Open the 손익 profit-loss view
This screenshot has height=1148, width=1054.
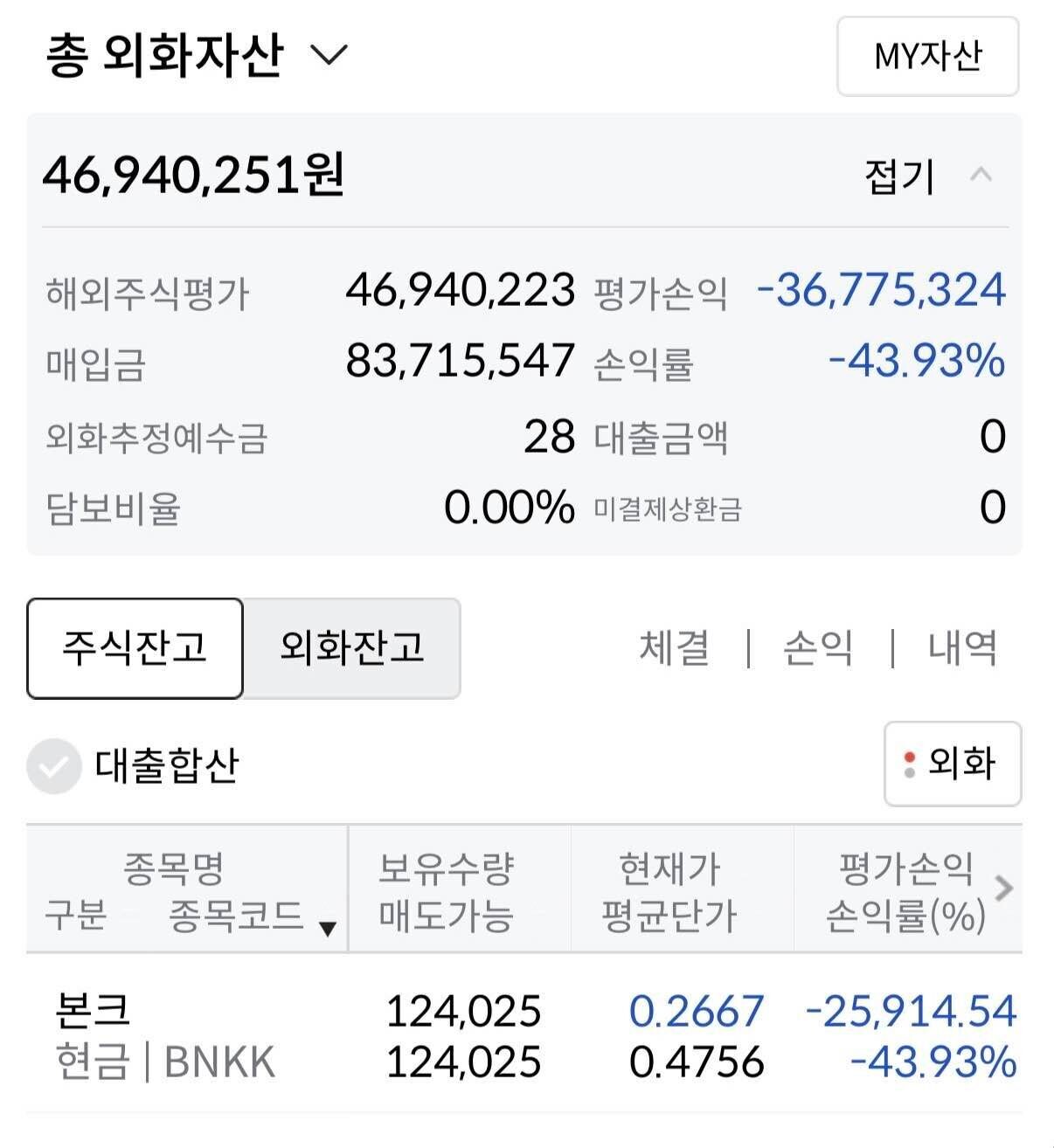[x=815, y=647]
